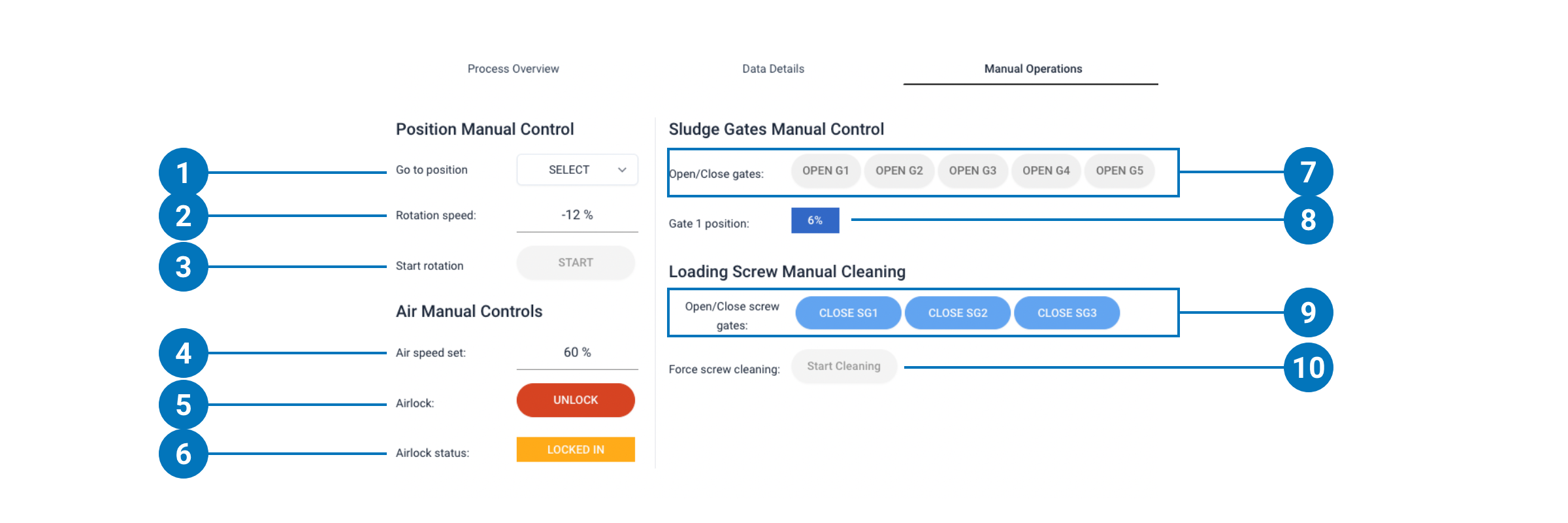This screenshot has height=523, width=1568.
Task: Click the Sludge Gates Manual Control heading
Action: [776, 129]
